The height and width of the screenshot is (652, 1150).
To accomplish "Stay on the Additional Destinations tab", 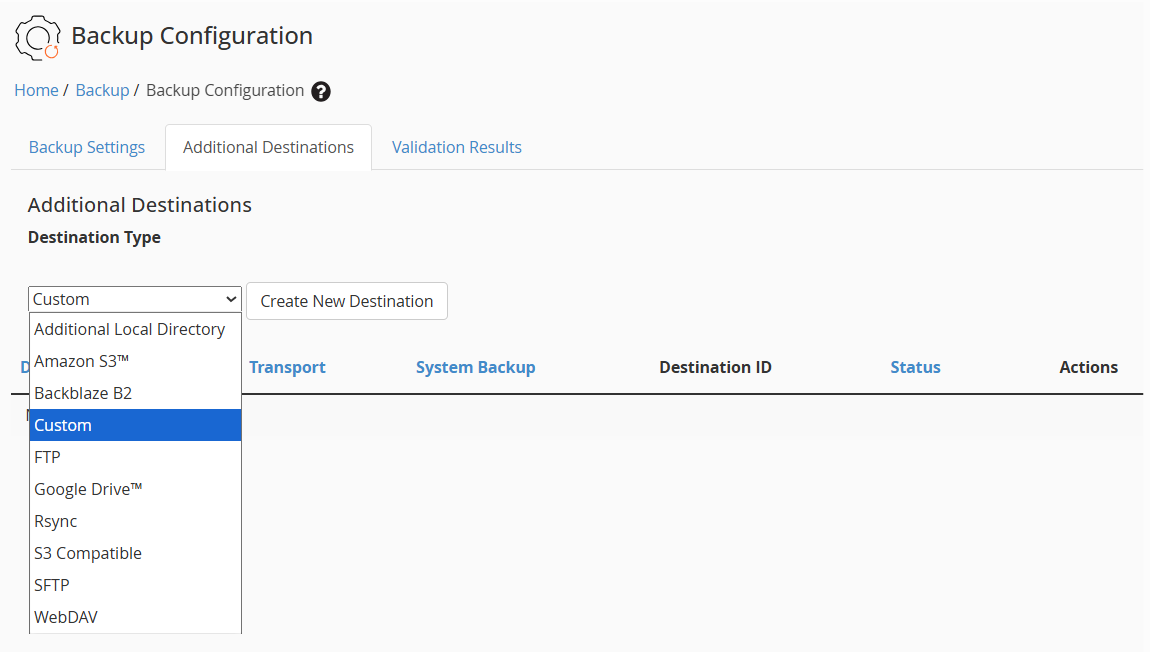I will coord(268,146).
